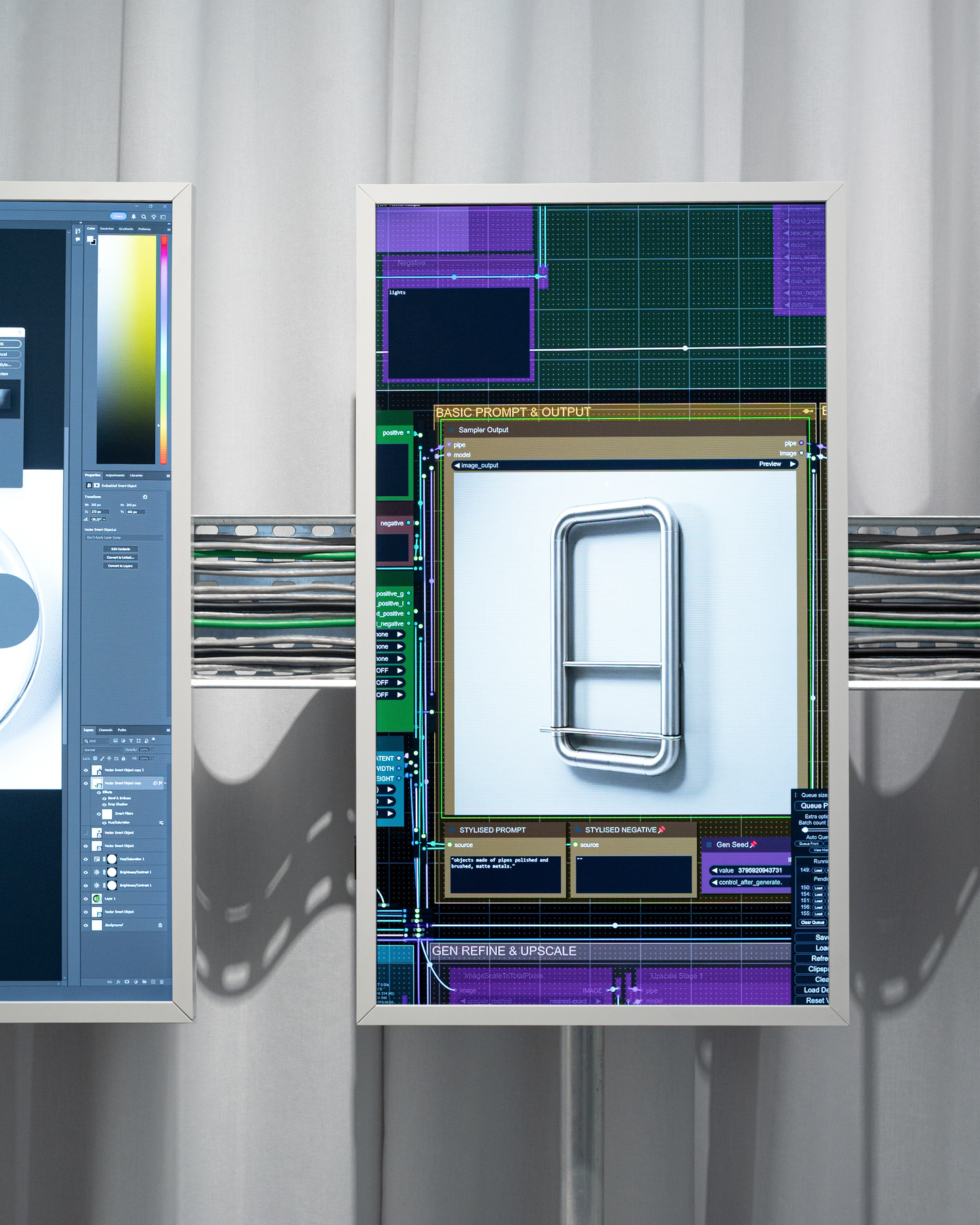Click the Edit Contents button
This screenshot has height=1225, width=980.
[120, 549]
